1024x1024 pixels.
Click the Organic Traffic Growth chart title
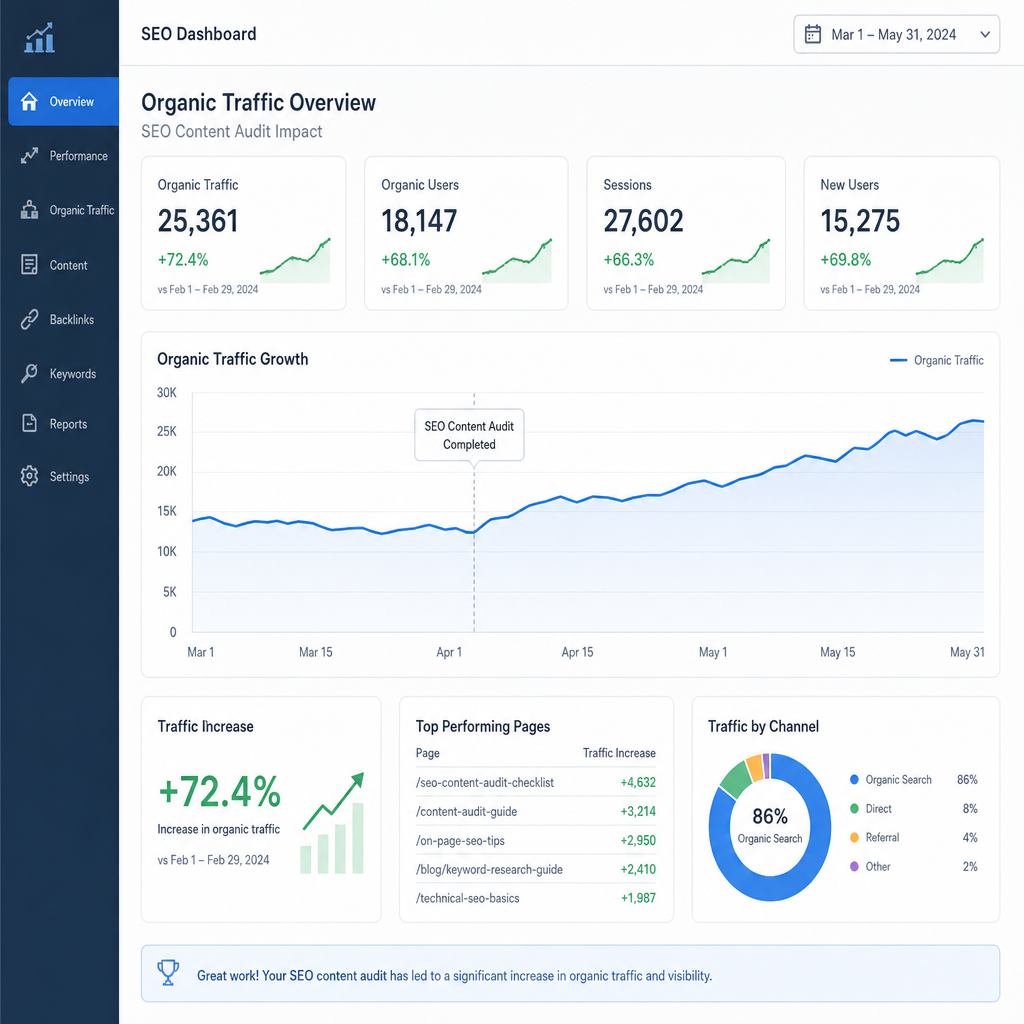[x=232, y=359]
